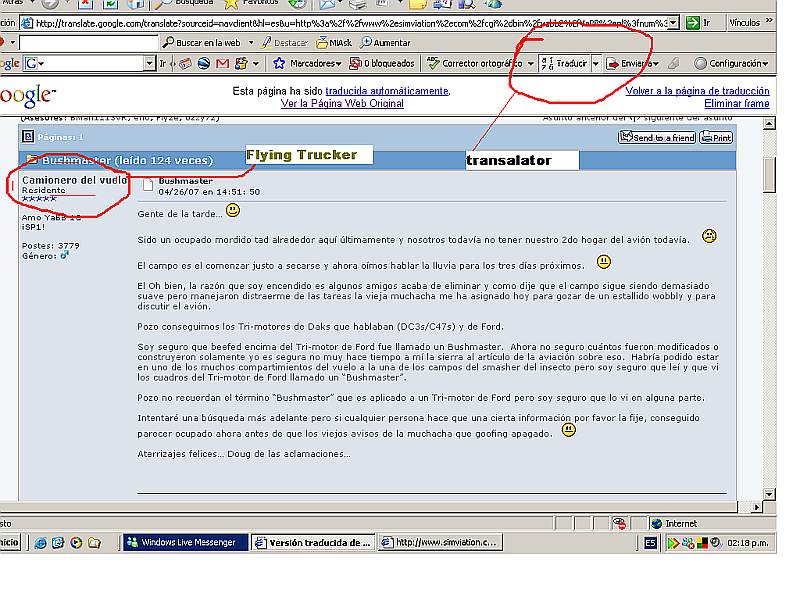Click the Eliminar frame link
This screenshot has height=600, width=800.
click(736, 104)
